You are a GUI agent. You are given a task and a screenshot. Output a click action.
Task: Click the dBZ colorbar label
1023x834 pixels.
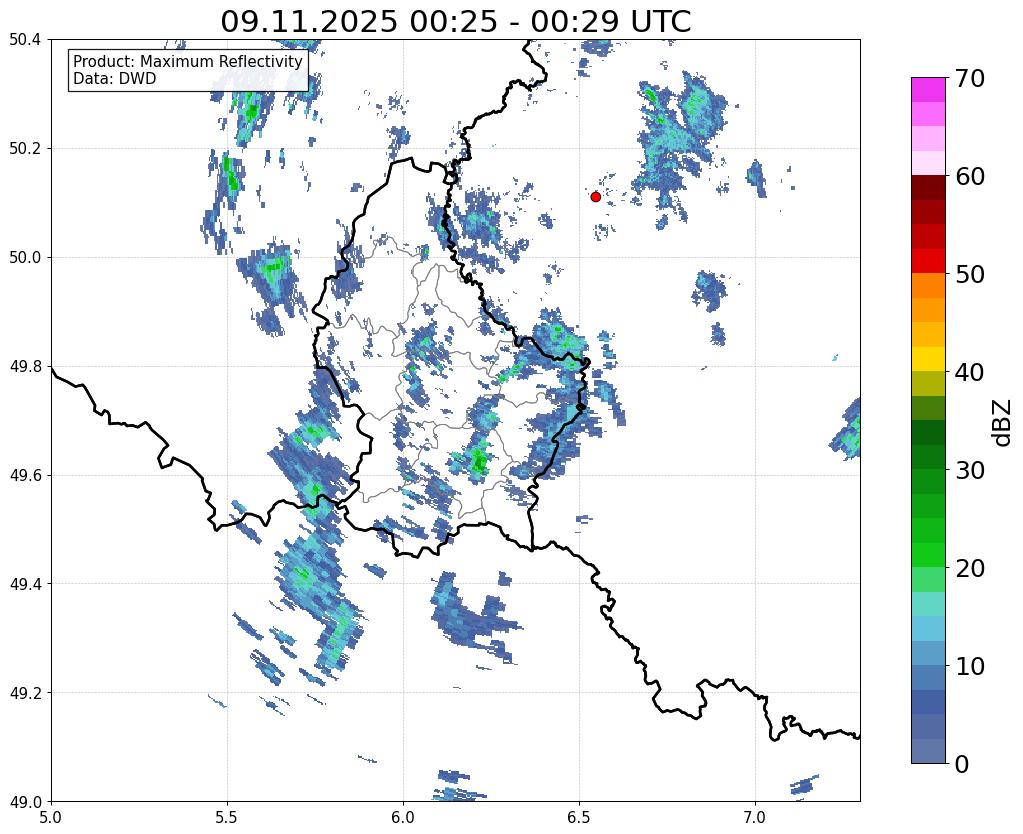(1002, 423)
